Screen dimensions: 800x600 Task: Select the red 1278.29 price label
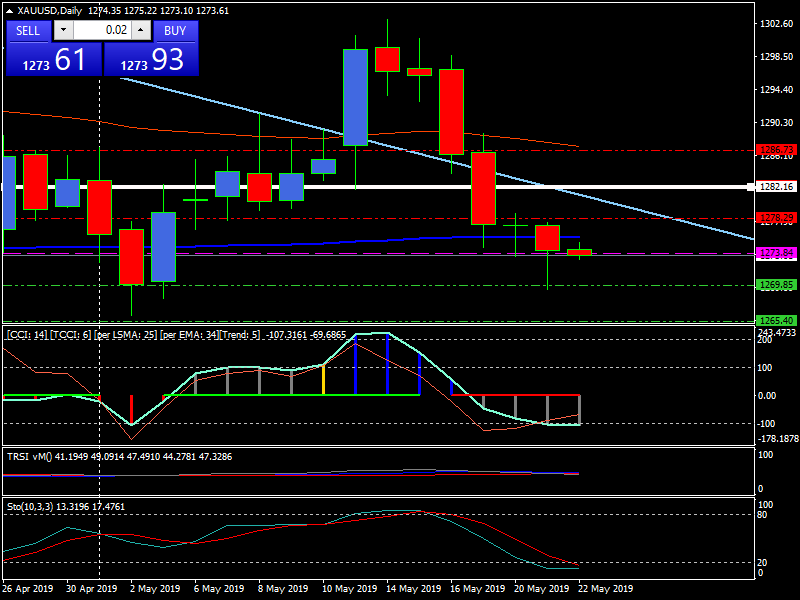pyautogui.click(x=776, y=217)
